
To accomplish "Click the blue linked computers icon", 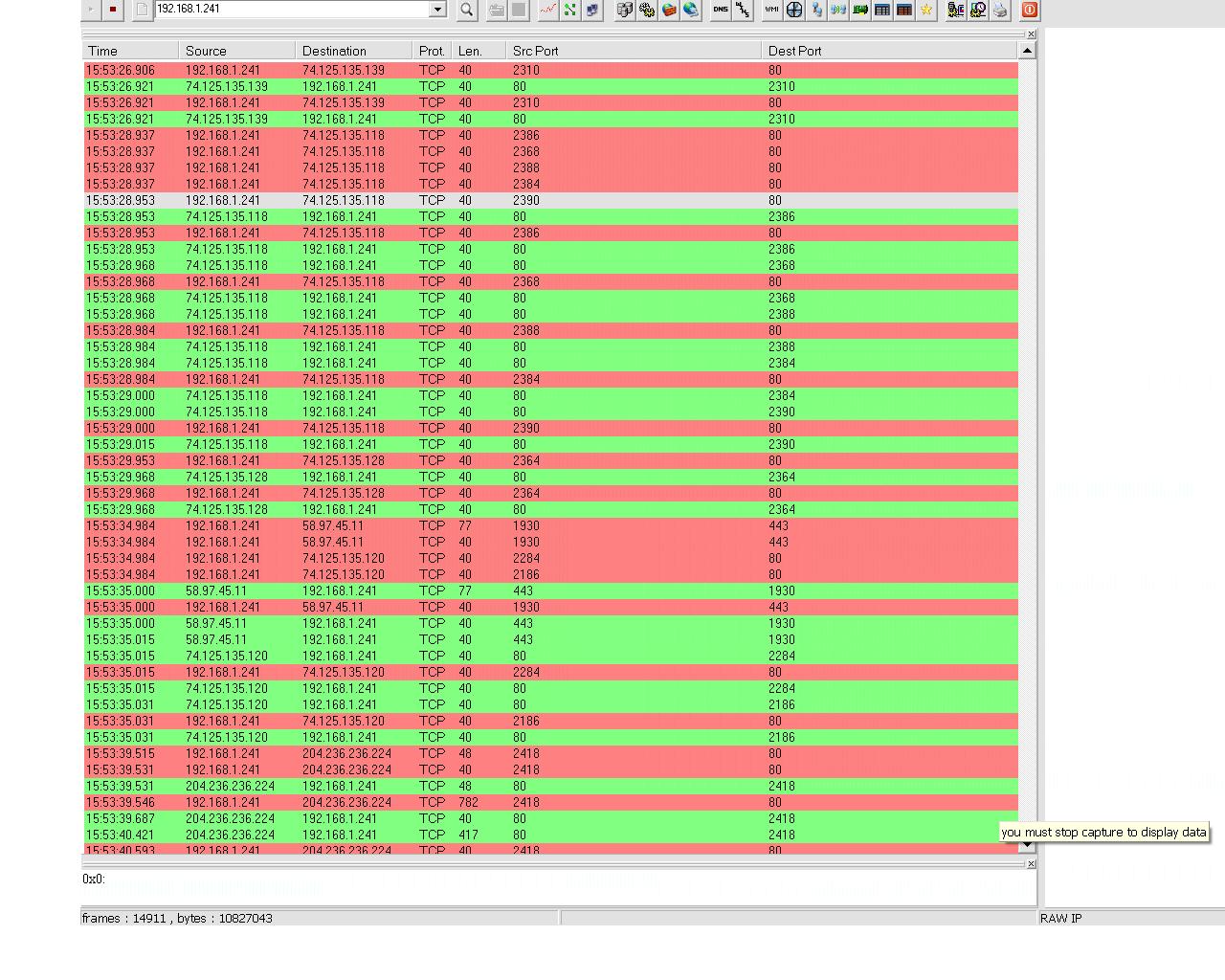I will pyautogui.click(x=816, y=10).
